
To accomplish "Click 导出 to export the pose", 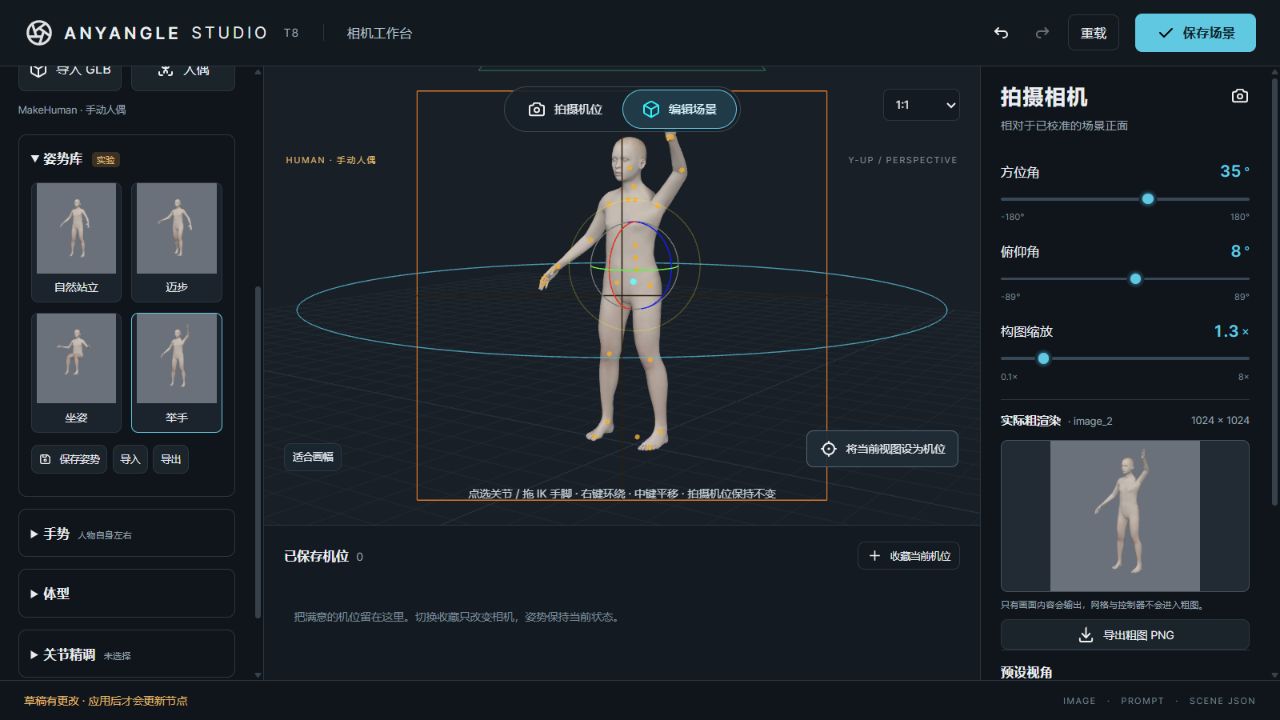I will click(x=171, y=459).
